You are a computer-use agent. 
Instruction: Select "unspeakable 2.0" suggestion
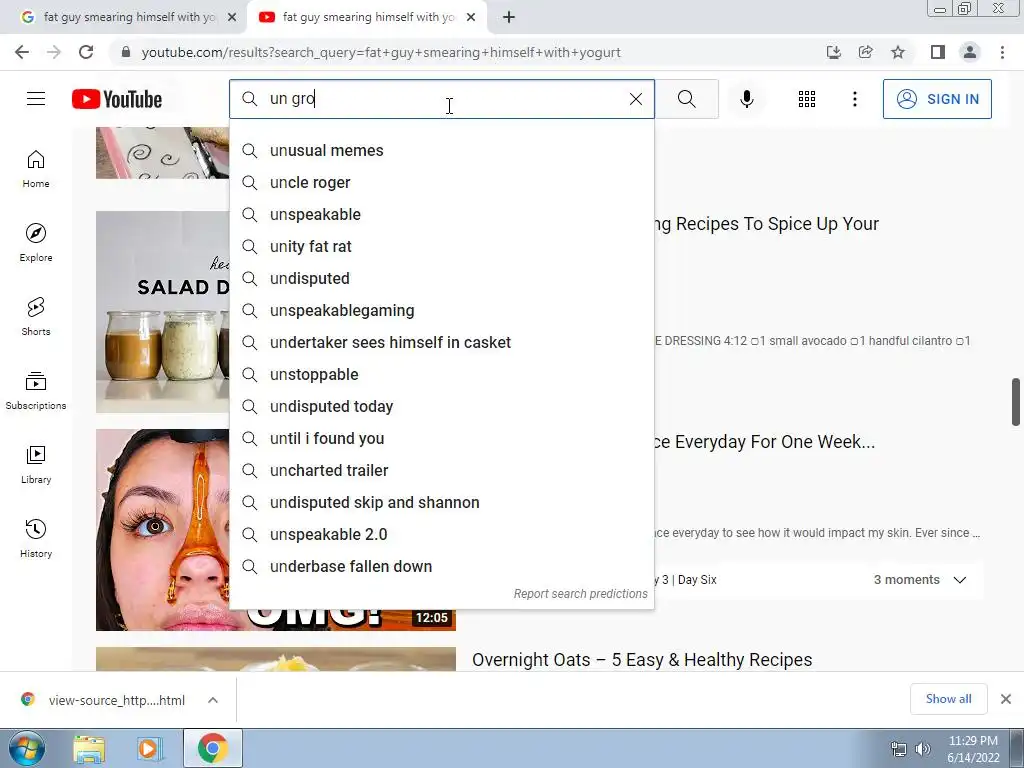(441, 534)
